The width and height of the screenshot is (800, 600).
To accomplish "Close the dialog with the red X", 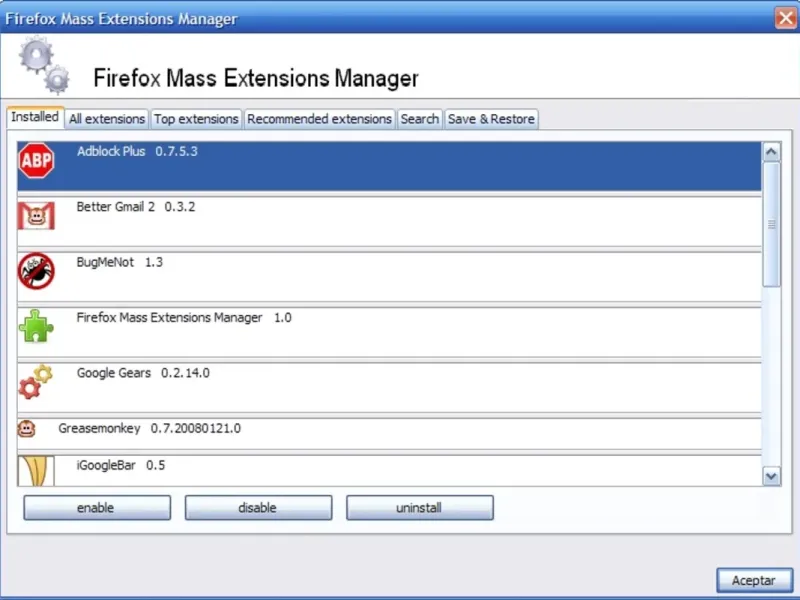I will (x=786, y=18).
